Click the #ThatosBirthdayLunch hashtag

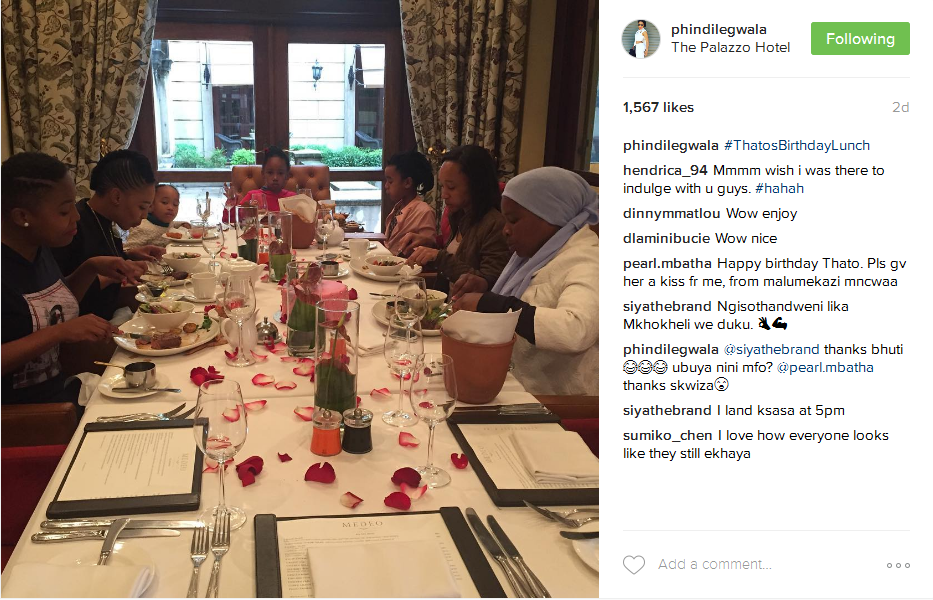pos(797,145)
